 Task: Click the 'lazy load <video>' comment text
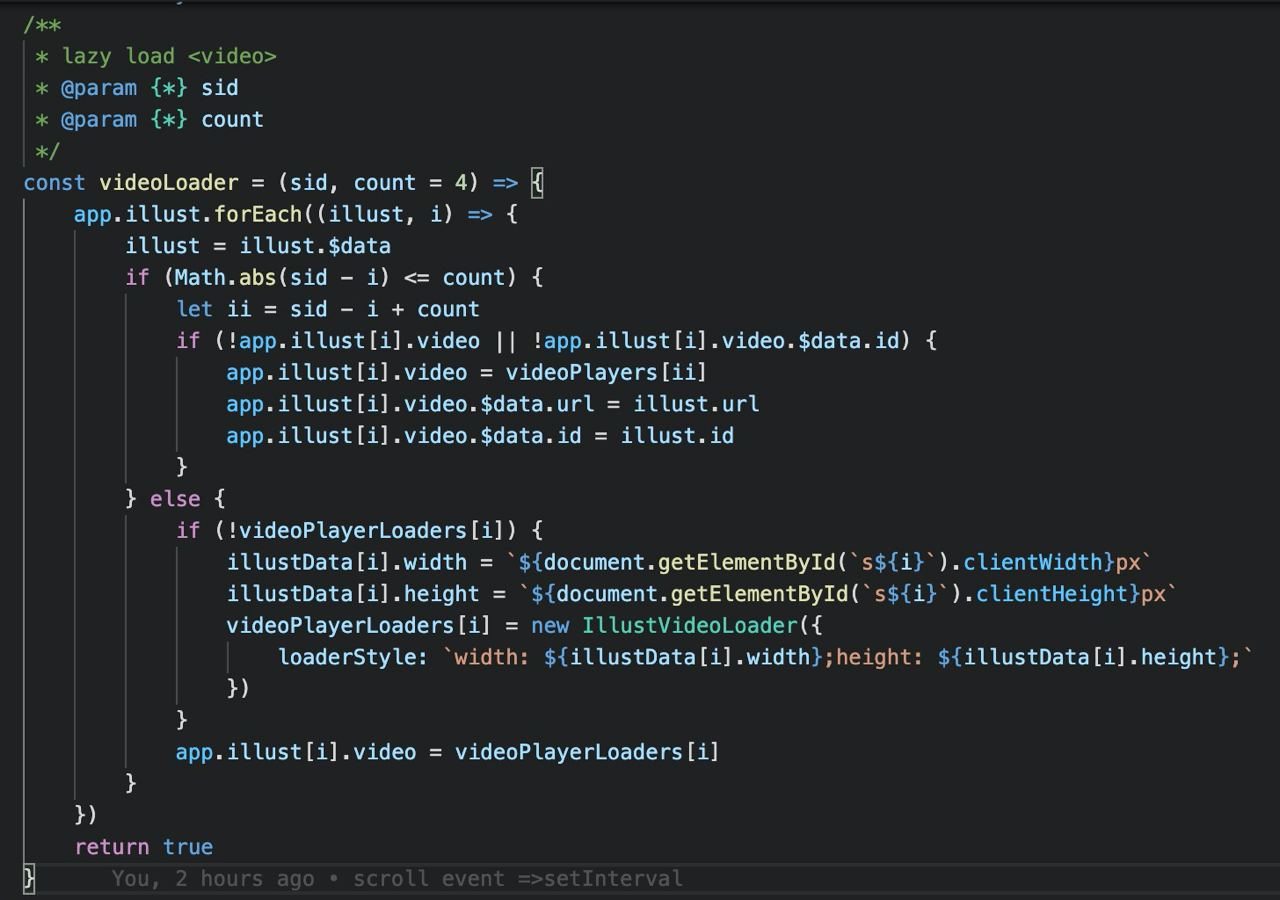tap(169, 57)
